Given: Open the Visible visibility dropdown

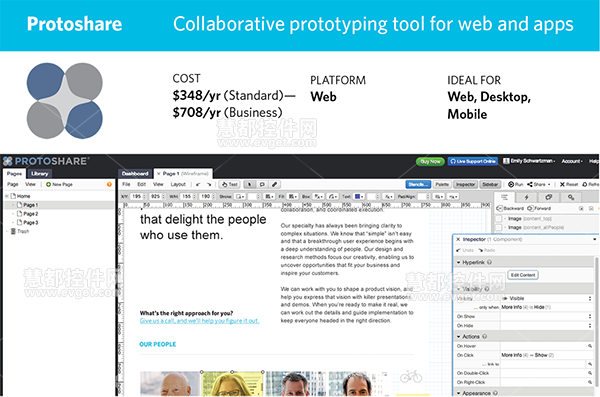Looking at the screenshot, I should coord(546,298).
